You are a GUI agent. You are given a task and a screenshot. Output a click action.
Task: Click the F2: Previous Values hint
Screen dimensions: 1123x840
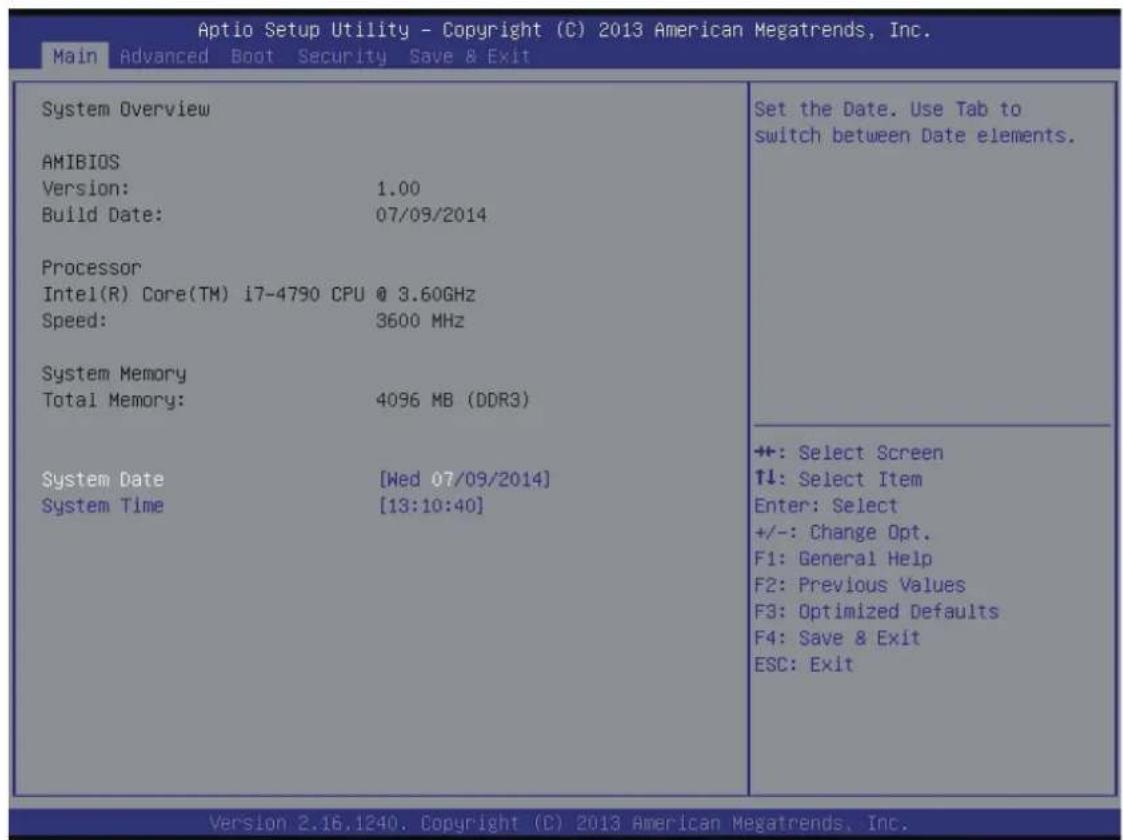click(x=859, y=585)
